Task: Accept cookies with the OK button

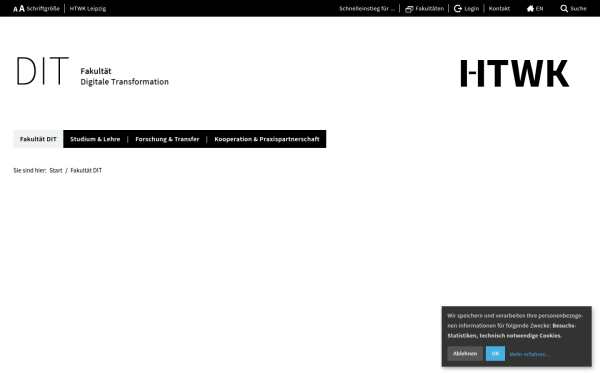Action: click(x=495, y=354)
